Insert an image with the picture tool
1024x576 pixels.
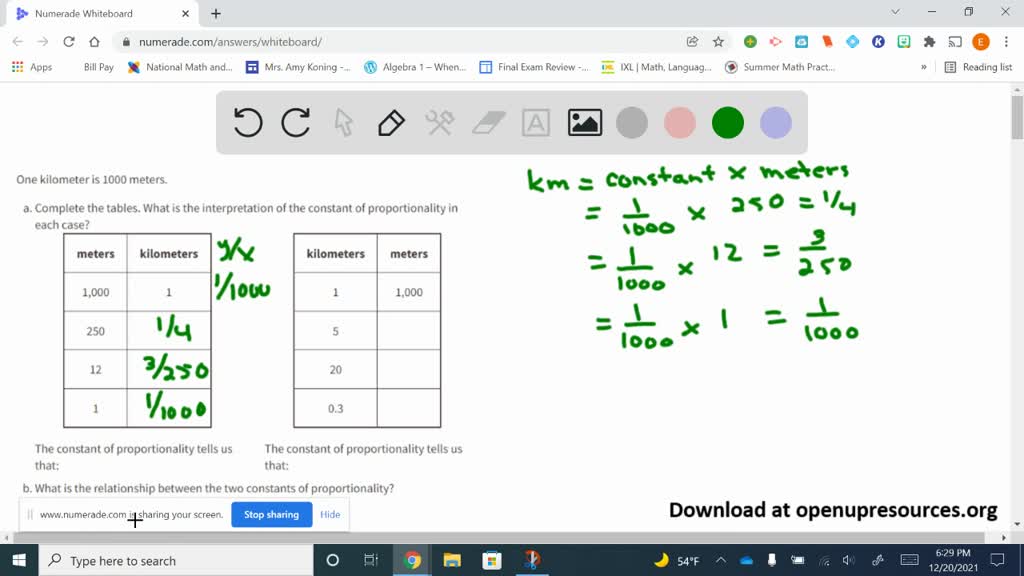tap(584, 123)
